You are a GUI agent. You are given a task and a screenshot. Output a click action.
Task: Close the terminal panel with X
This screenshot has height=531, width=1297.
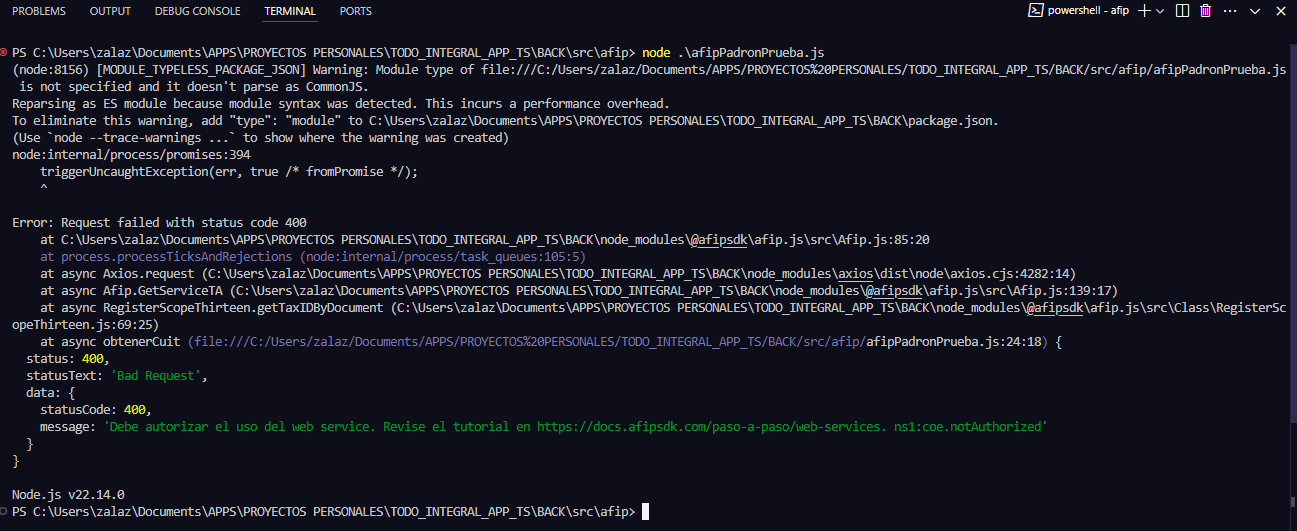(x=1280, y=11)
